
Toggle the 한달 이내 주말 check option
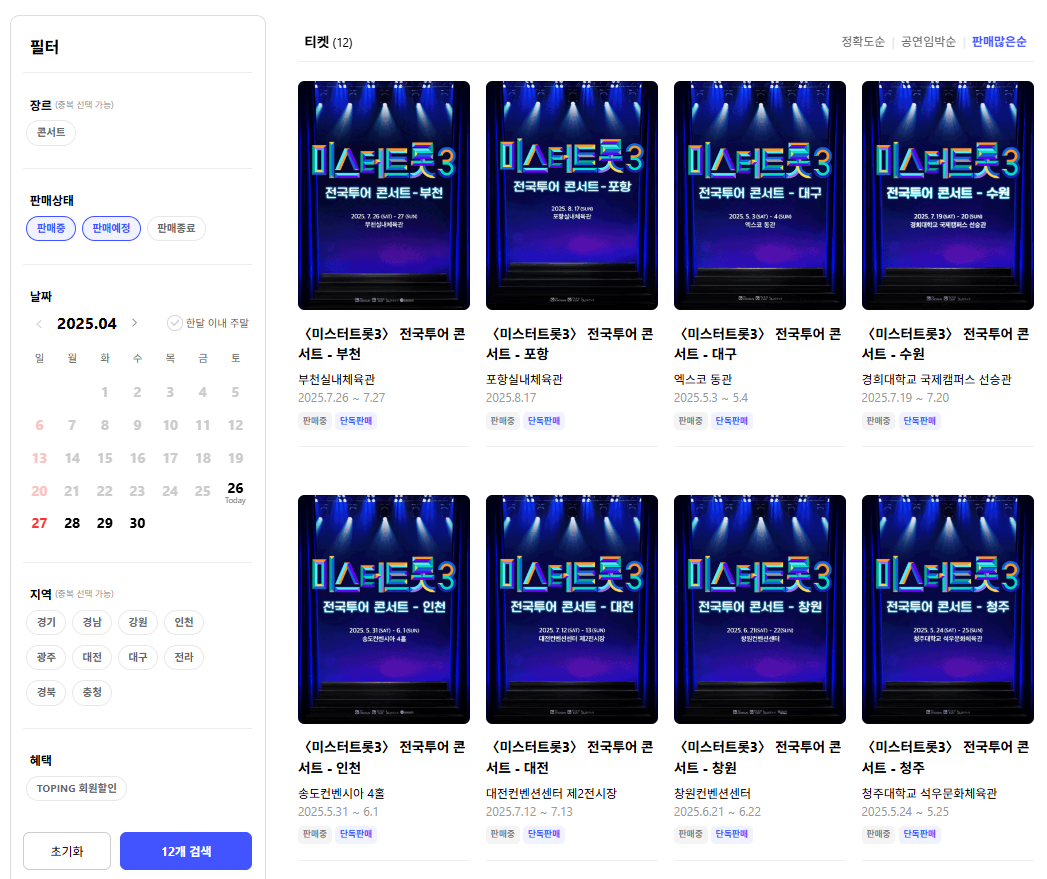click(208, 323)
